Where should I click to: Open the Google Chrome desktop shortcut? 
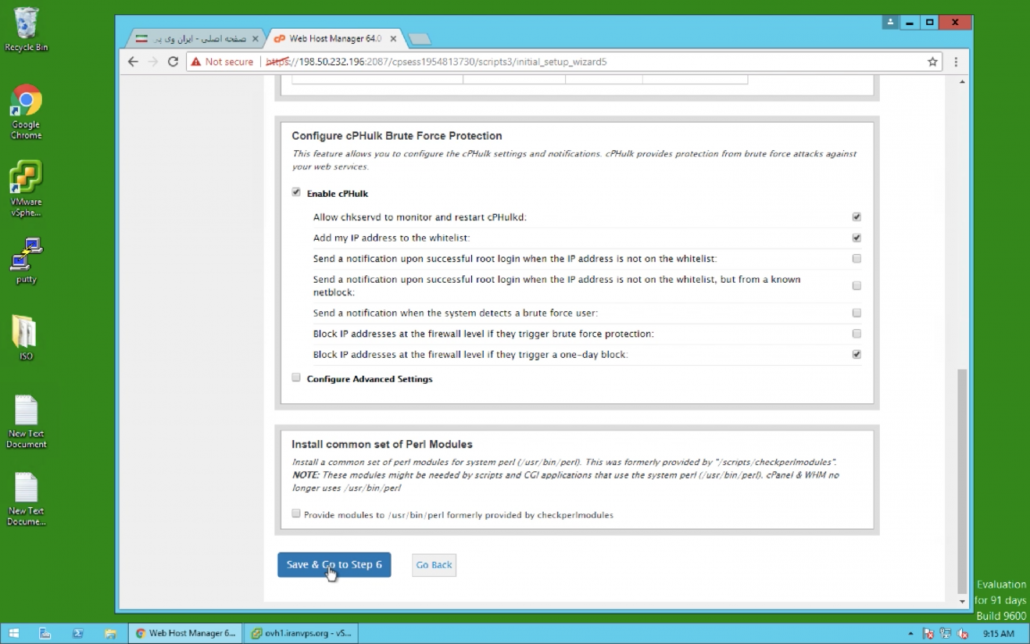click(x=26, y=110)
